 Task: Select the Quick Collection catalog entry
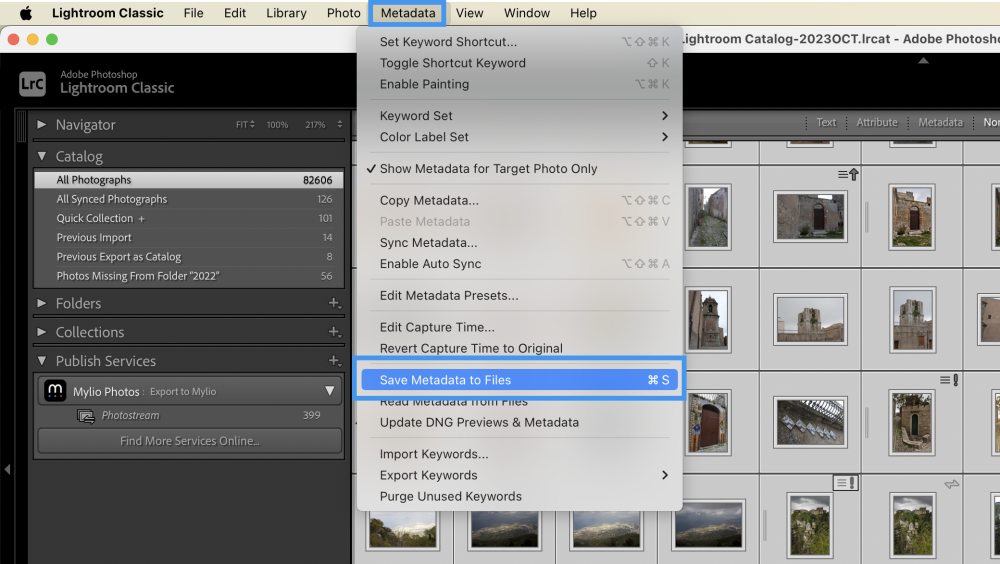pyautogui.click(x=95, y=218)
